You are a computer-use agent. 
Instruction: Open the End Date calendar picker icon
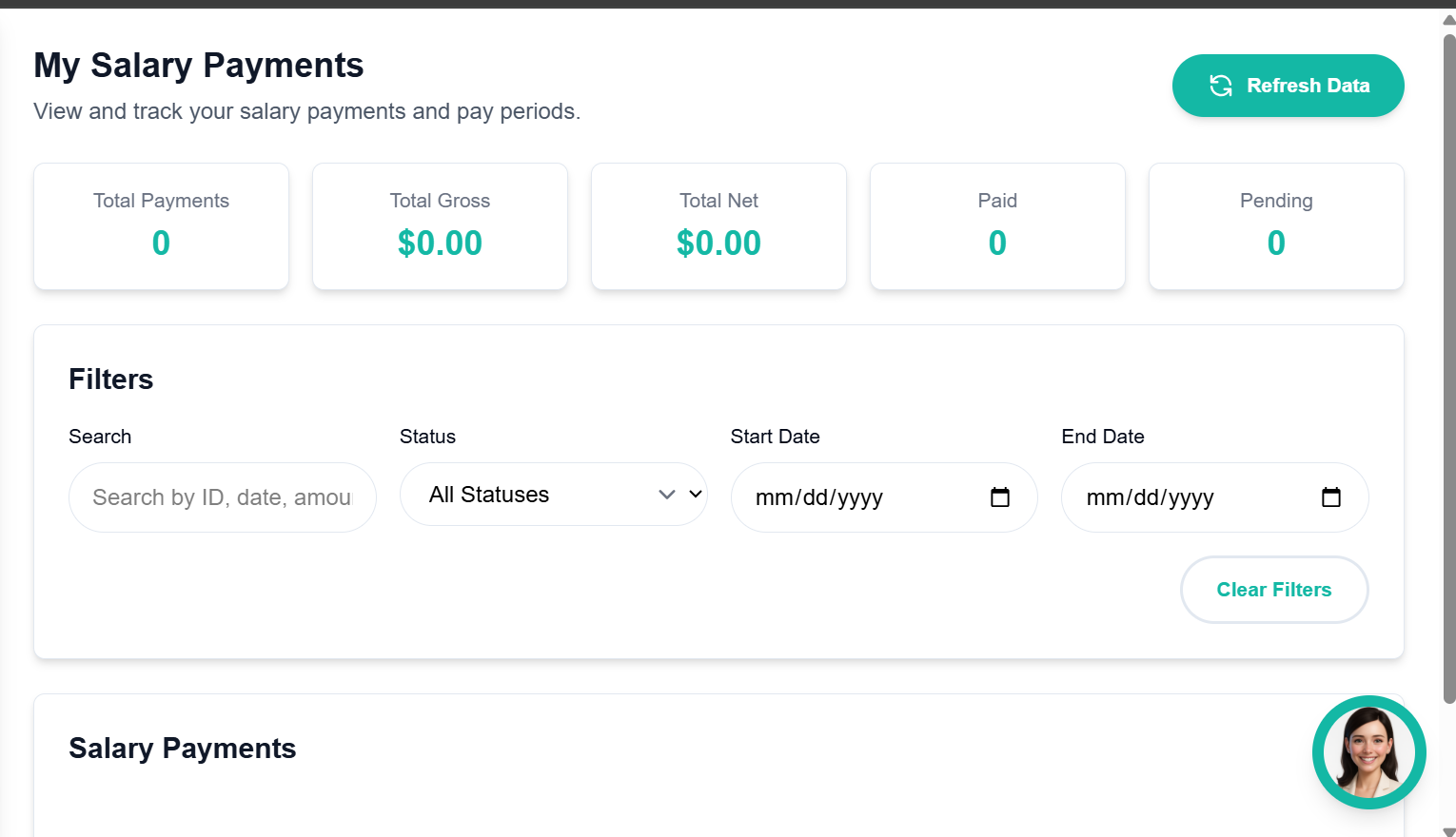click(x=1331, y=496)
